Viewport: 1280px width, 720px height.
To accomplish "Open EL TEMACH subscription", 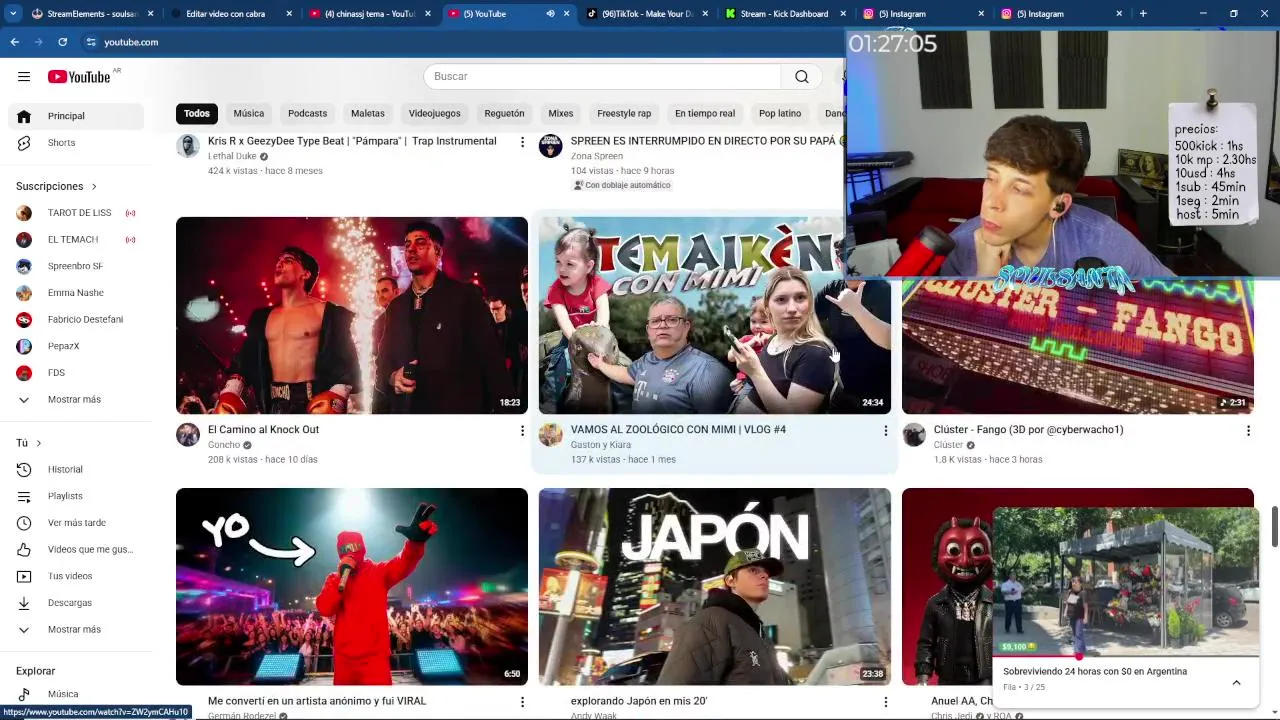I will 76,240.
